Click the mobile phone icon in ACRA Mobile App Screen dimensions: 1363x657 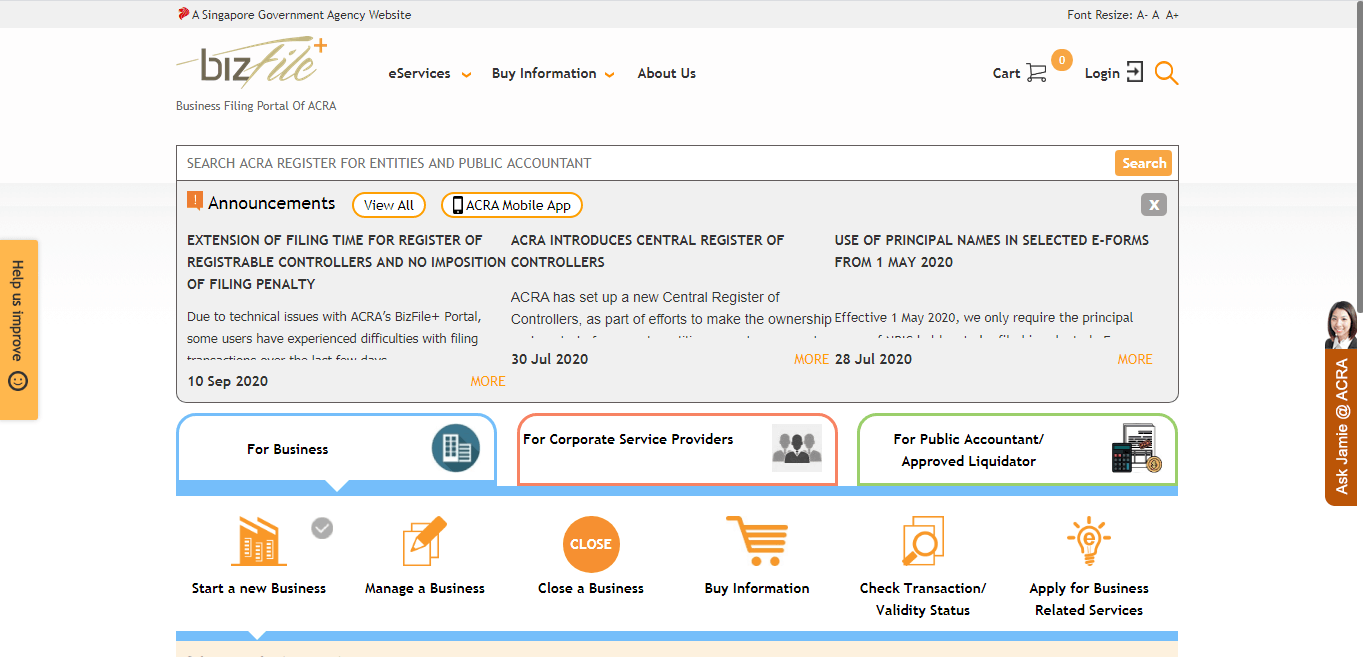tap(458, 205)
